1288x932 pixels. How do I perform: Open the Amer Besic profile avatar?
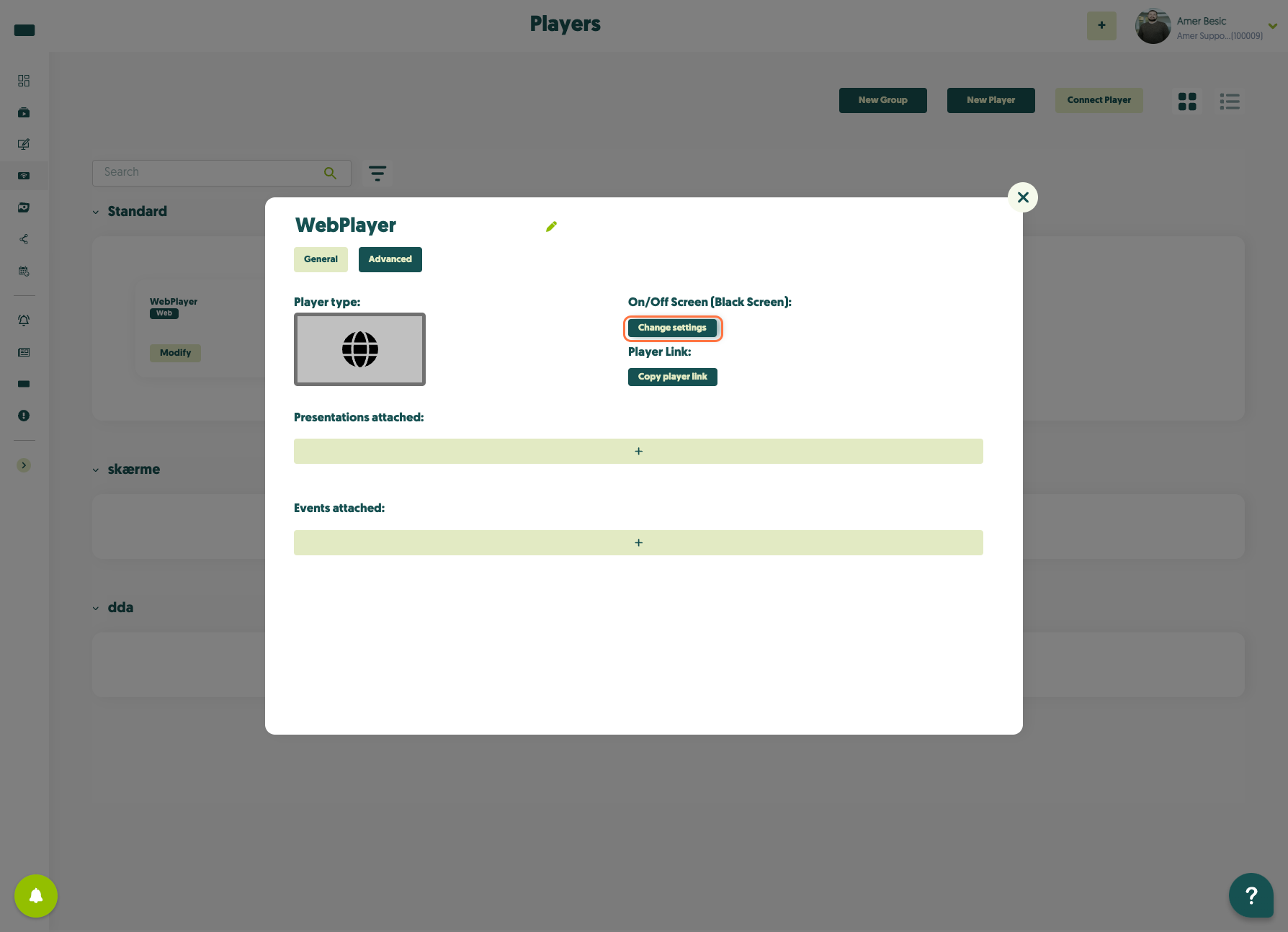tap(1153, 26)
